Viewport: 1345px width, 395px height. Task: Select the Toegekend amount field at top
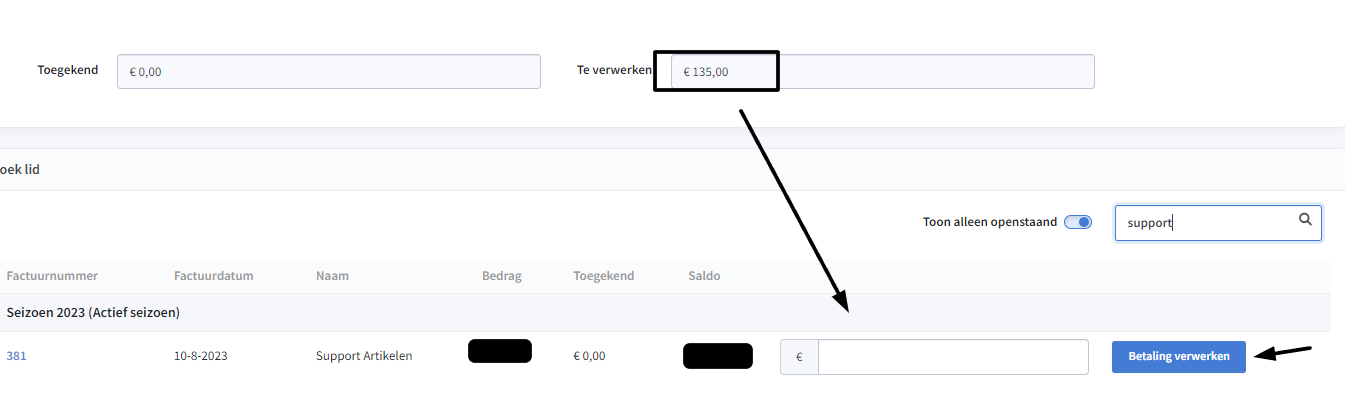(x=329, y=71)
